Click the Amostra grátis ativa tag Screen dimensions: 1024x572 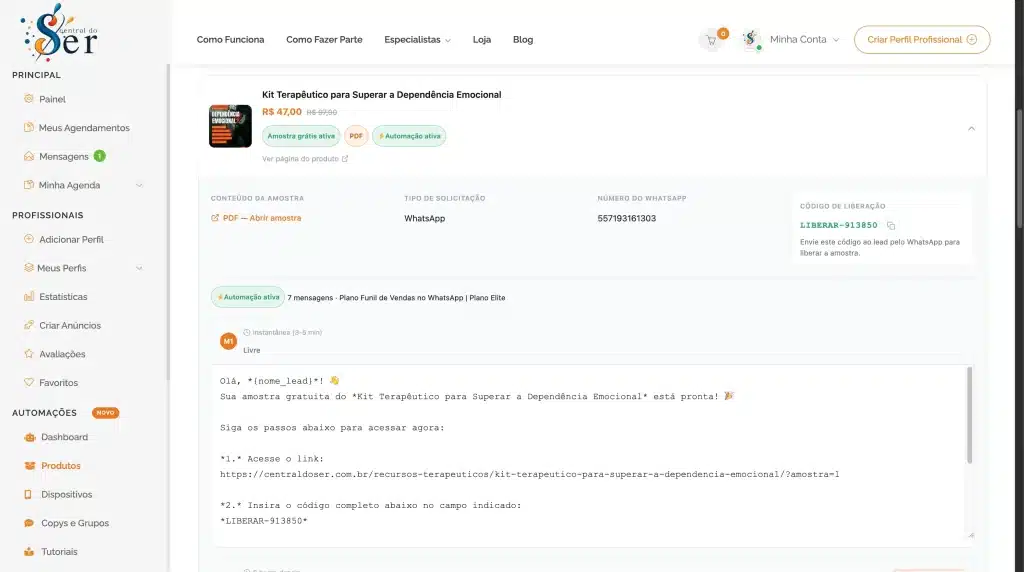point(301,136)
